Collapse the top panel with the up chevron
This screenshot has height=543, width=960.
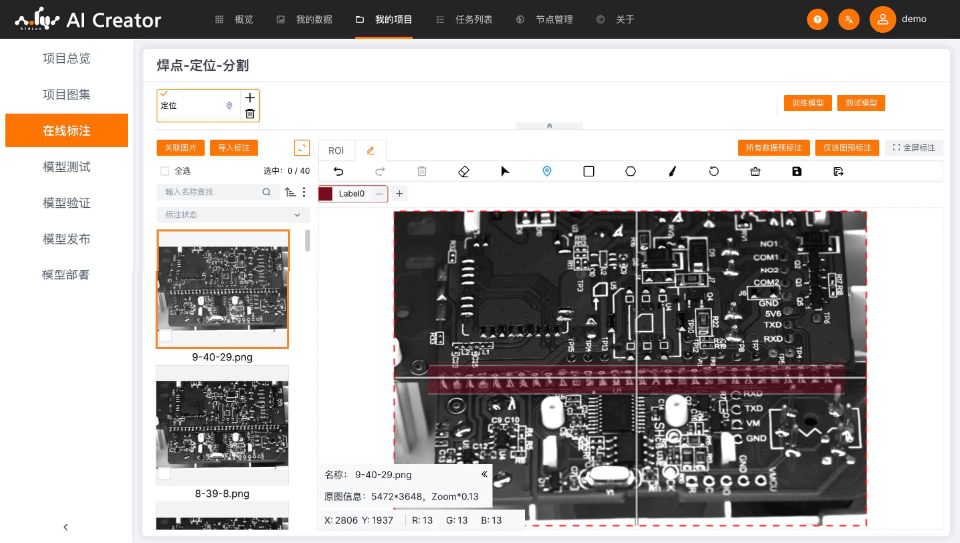549,126
